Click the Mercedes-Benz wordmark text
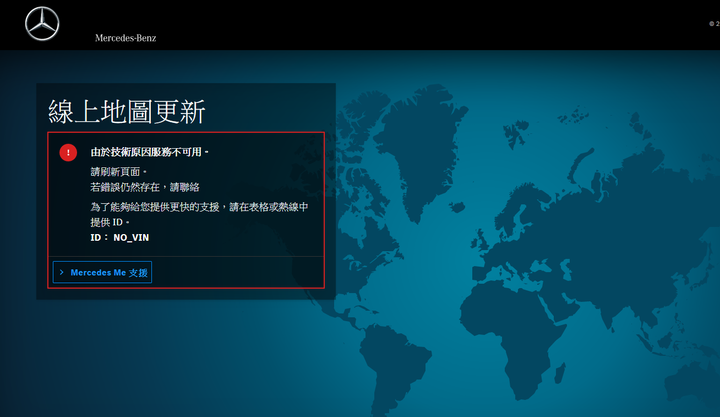This screenshot has width=720, height=417. click(x=126, y=38)
